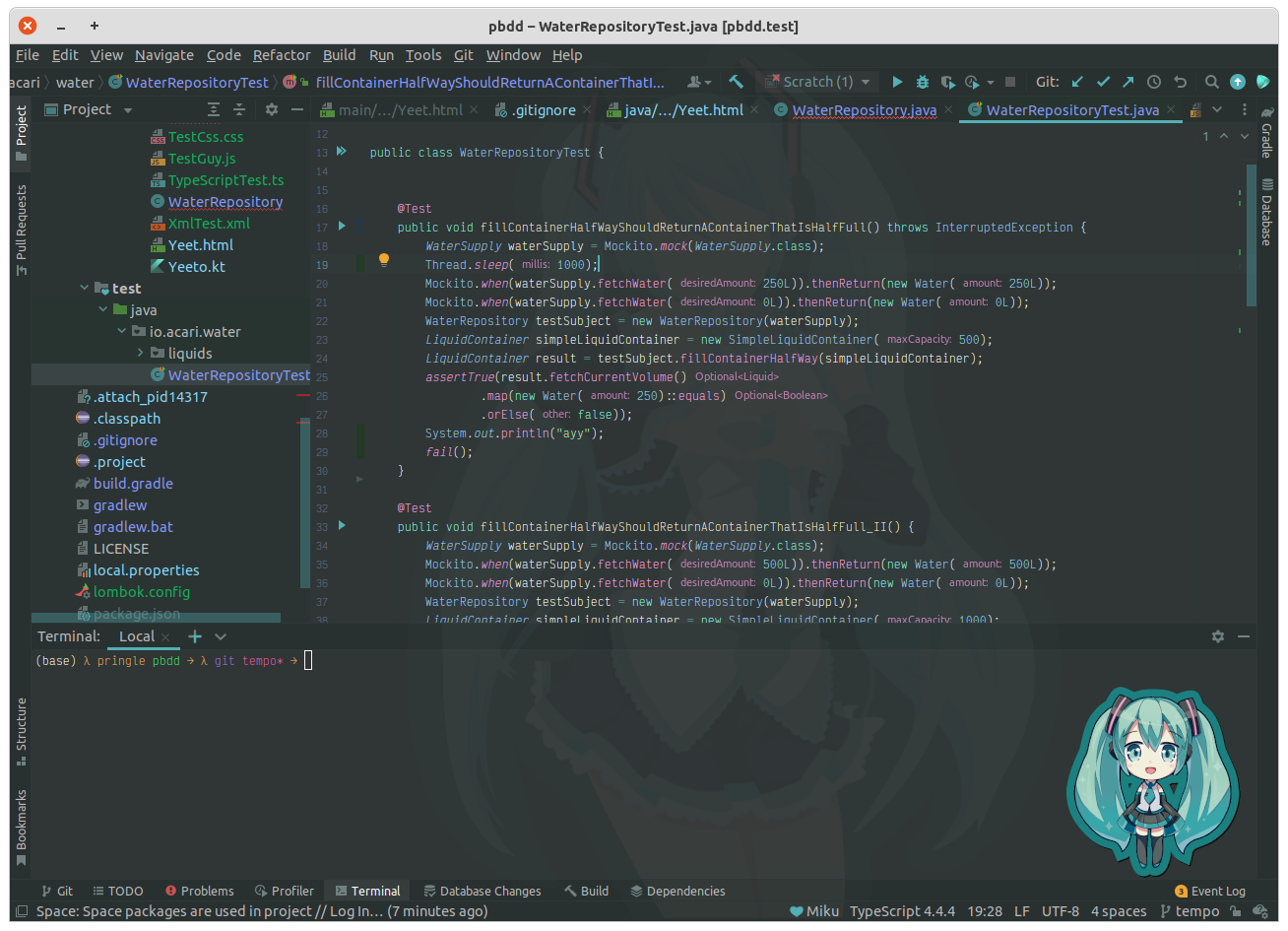
Task: Open Search Everywhere with the magnifier icon
Action: 1211,82
